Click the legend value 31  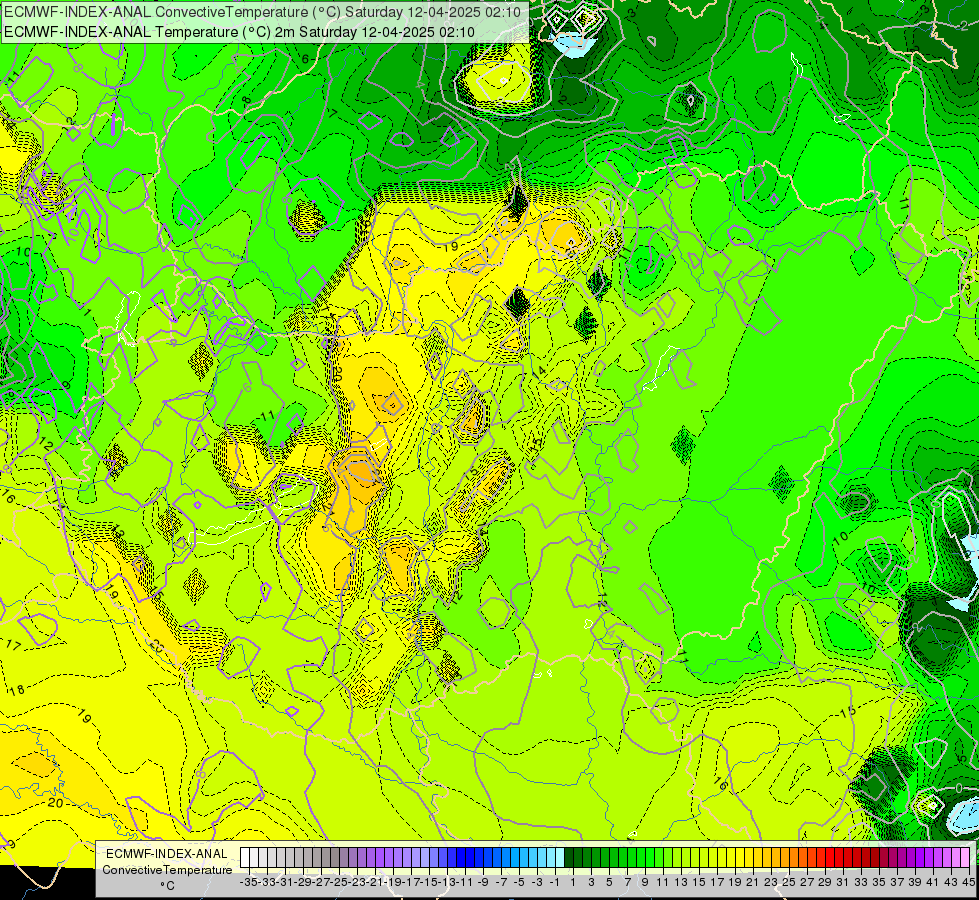tap(842, 882)
